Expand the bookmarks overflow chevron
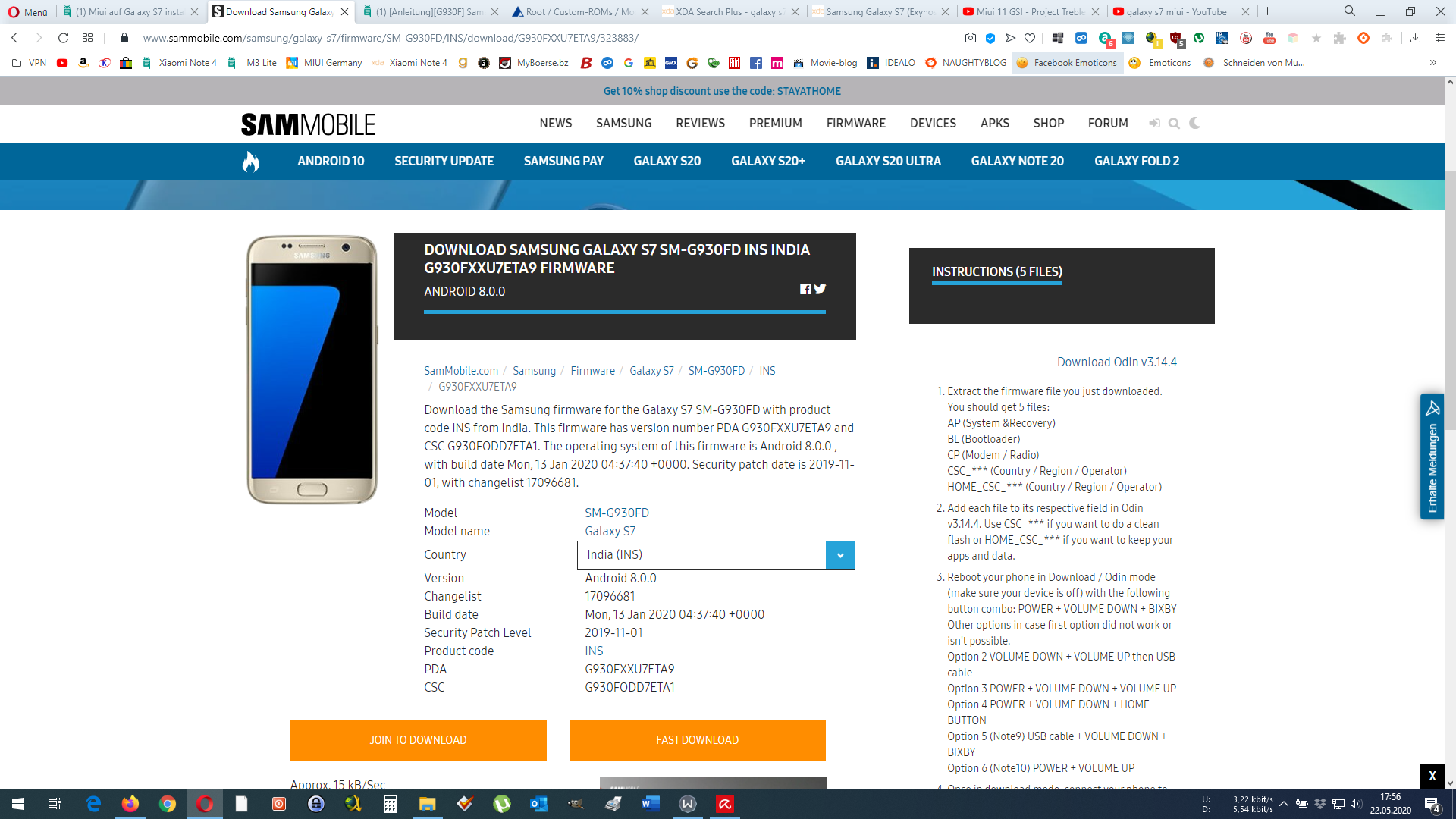 [1433, 63]
